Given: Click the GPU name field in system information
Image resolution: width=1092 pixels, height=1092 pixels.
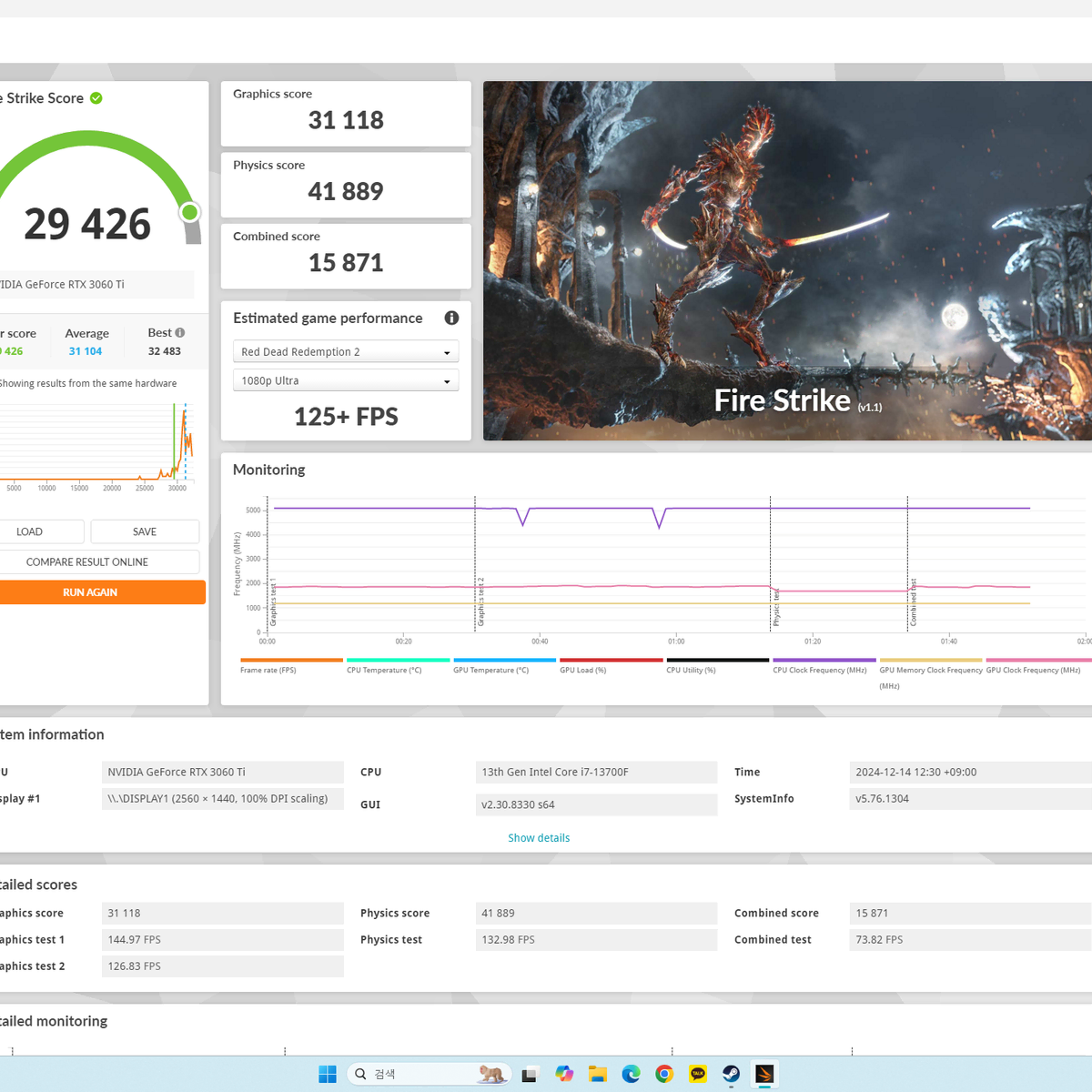Looking at the screenshot, I should [223, 772].
